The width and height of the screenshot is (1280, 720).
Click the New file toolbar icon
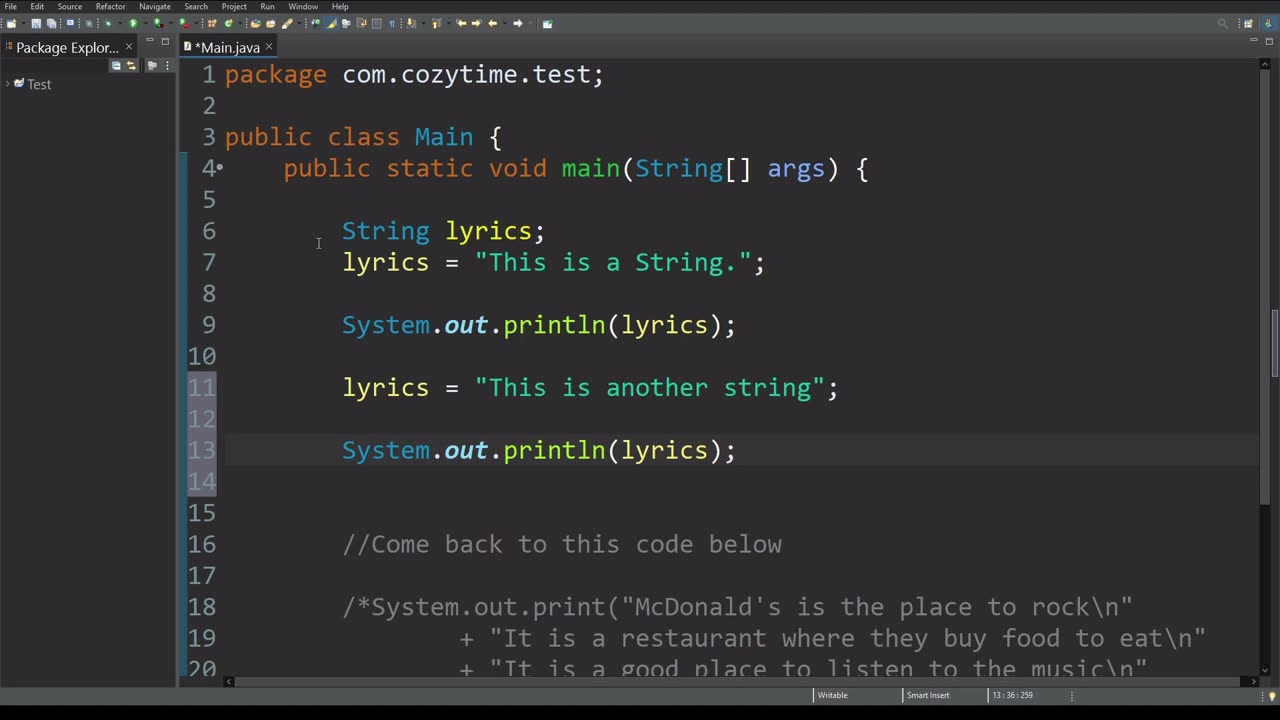point(11,23)
